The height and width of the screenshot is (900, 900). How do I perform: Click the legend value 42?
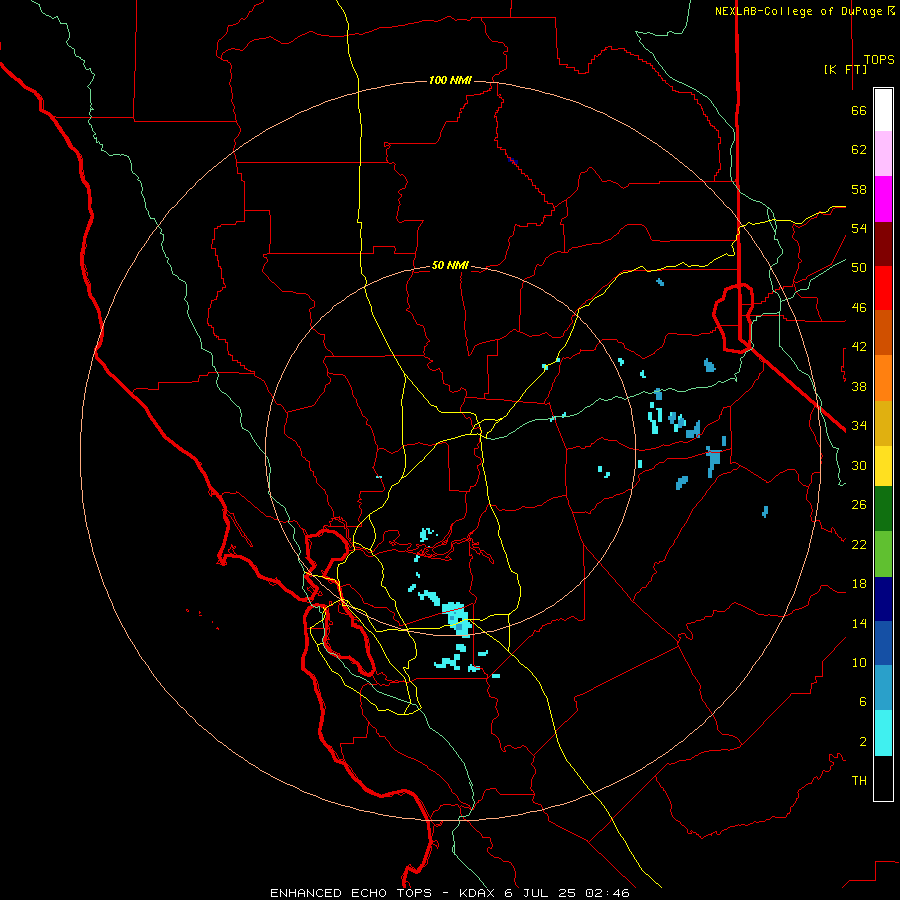(x=859, y=347)
